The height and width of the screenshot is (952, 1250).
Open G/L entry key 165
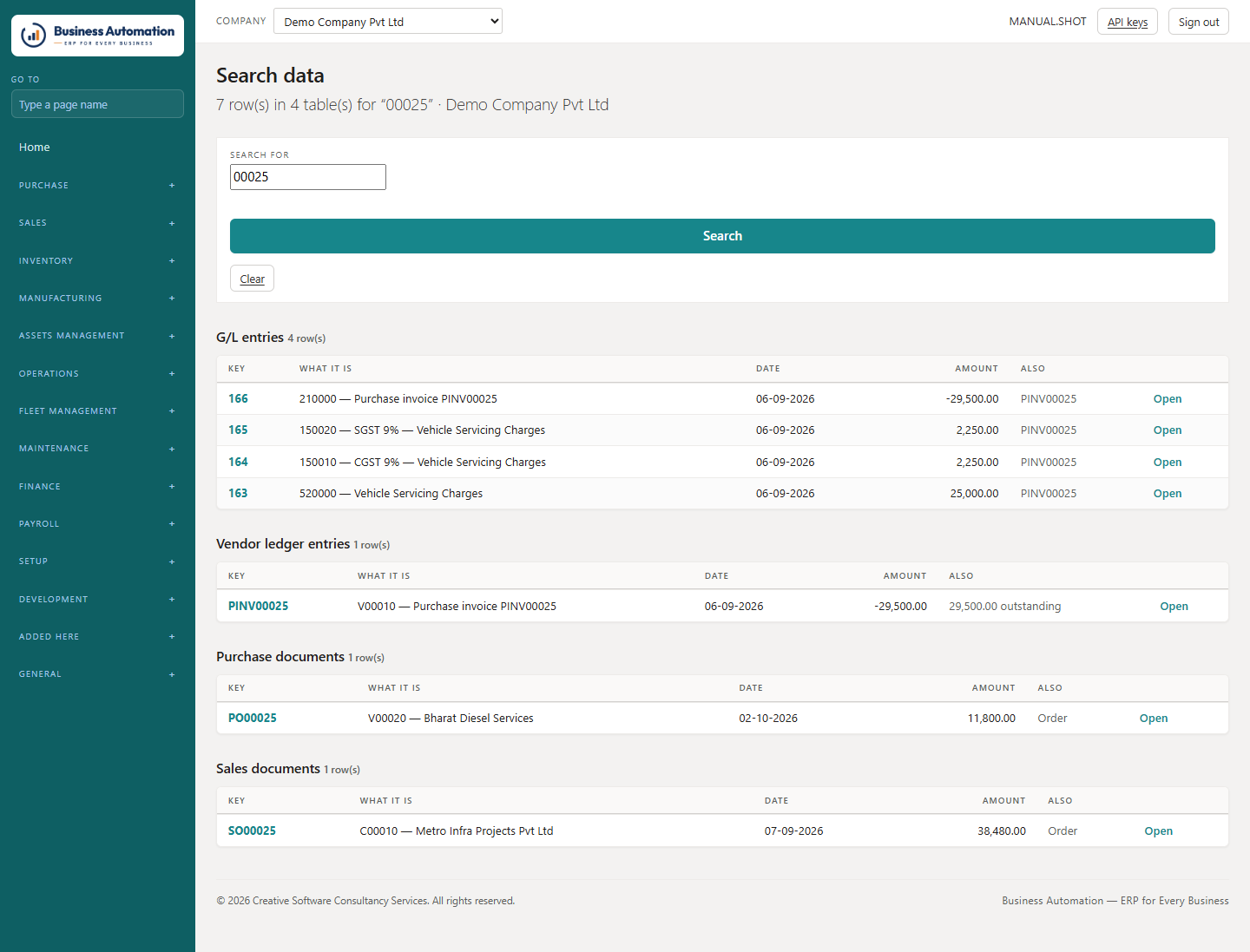(x=238, y=430)
